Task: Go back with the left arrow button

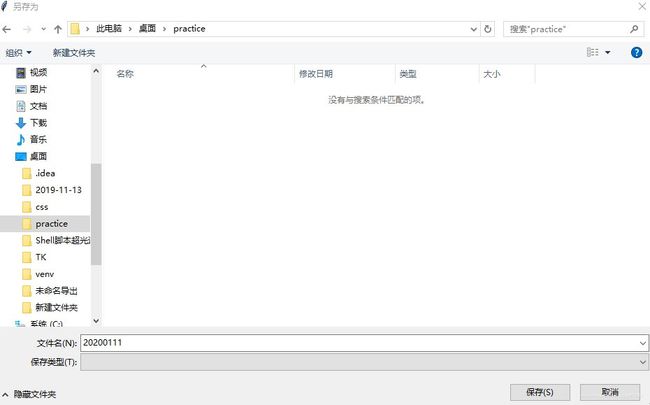Action: [x=6, y=29]
